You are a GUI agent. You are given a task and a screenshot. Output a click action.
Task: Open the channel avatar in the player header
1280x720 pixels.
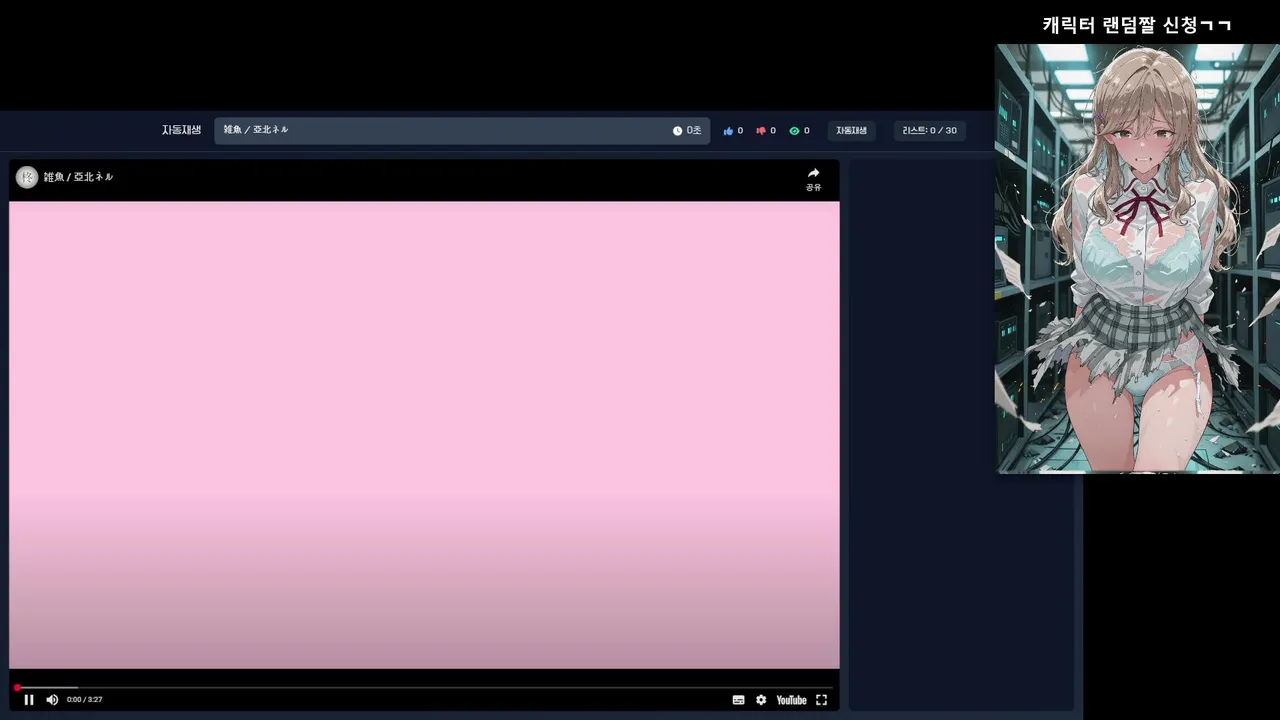(x=27, y=177)
